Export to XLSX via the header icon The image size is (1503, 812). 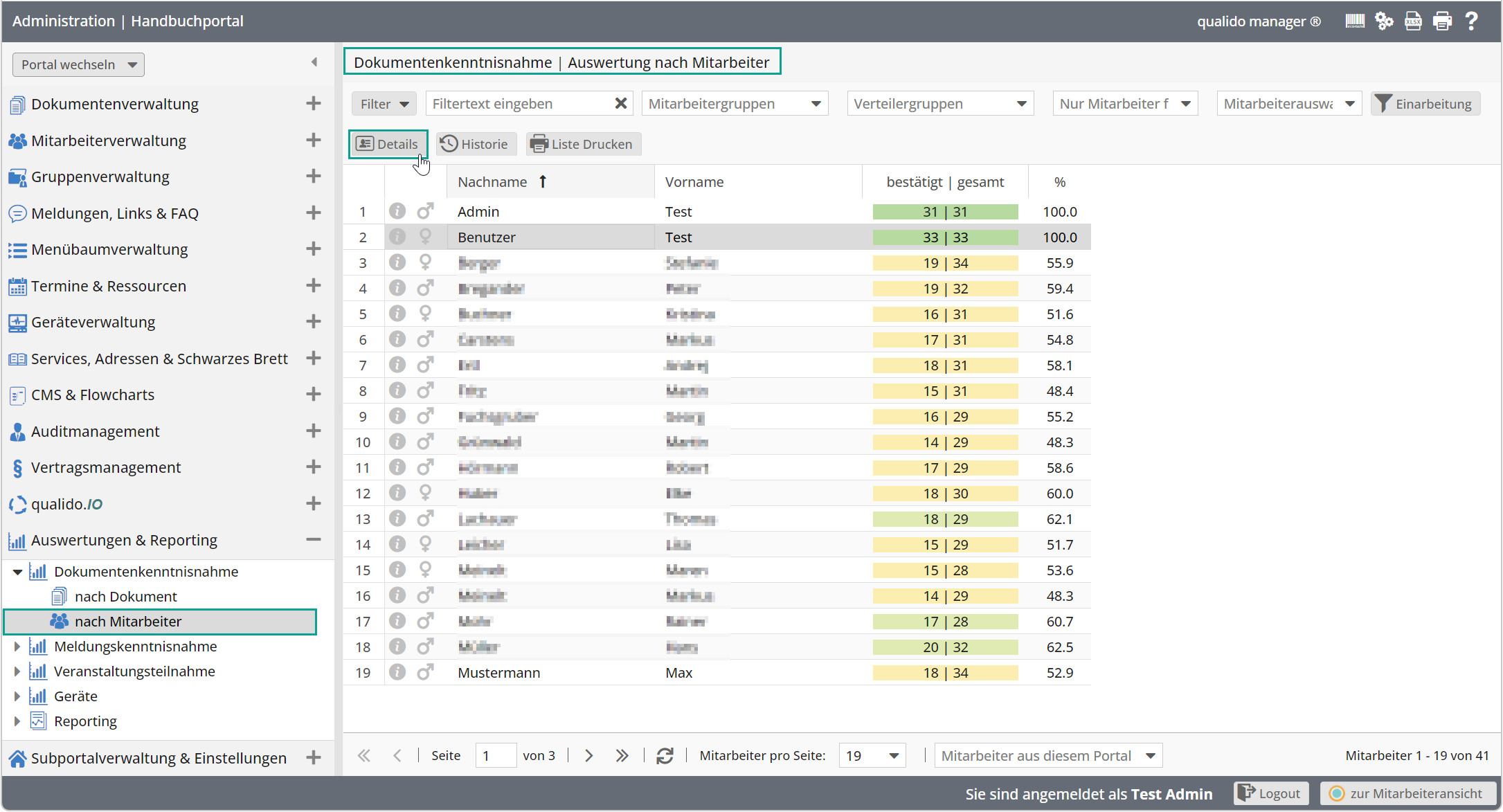(x=1413, y=21)
